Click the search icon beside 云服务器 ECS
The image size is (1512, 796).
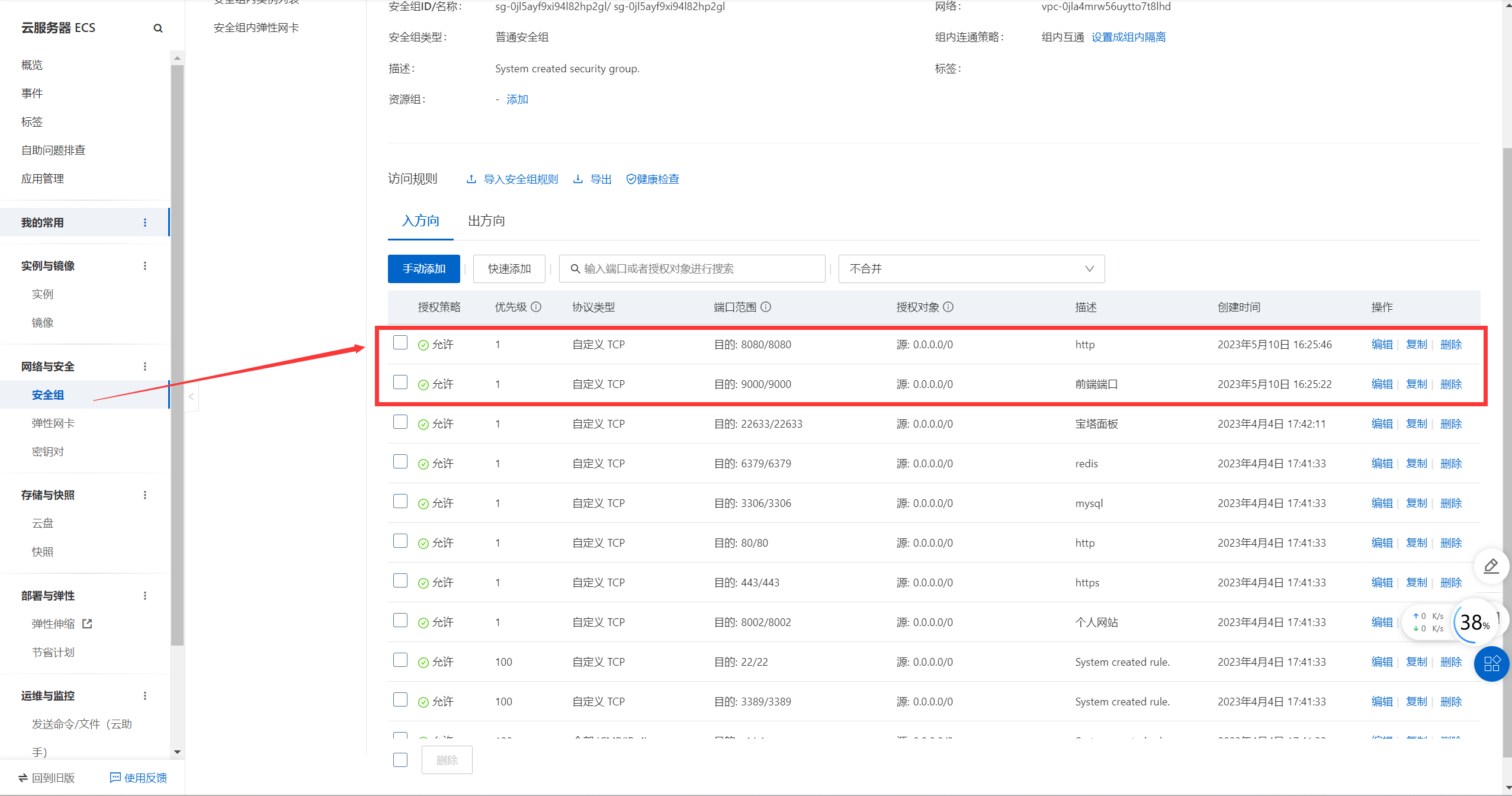point(158,28)
